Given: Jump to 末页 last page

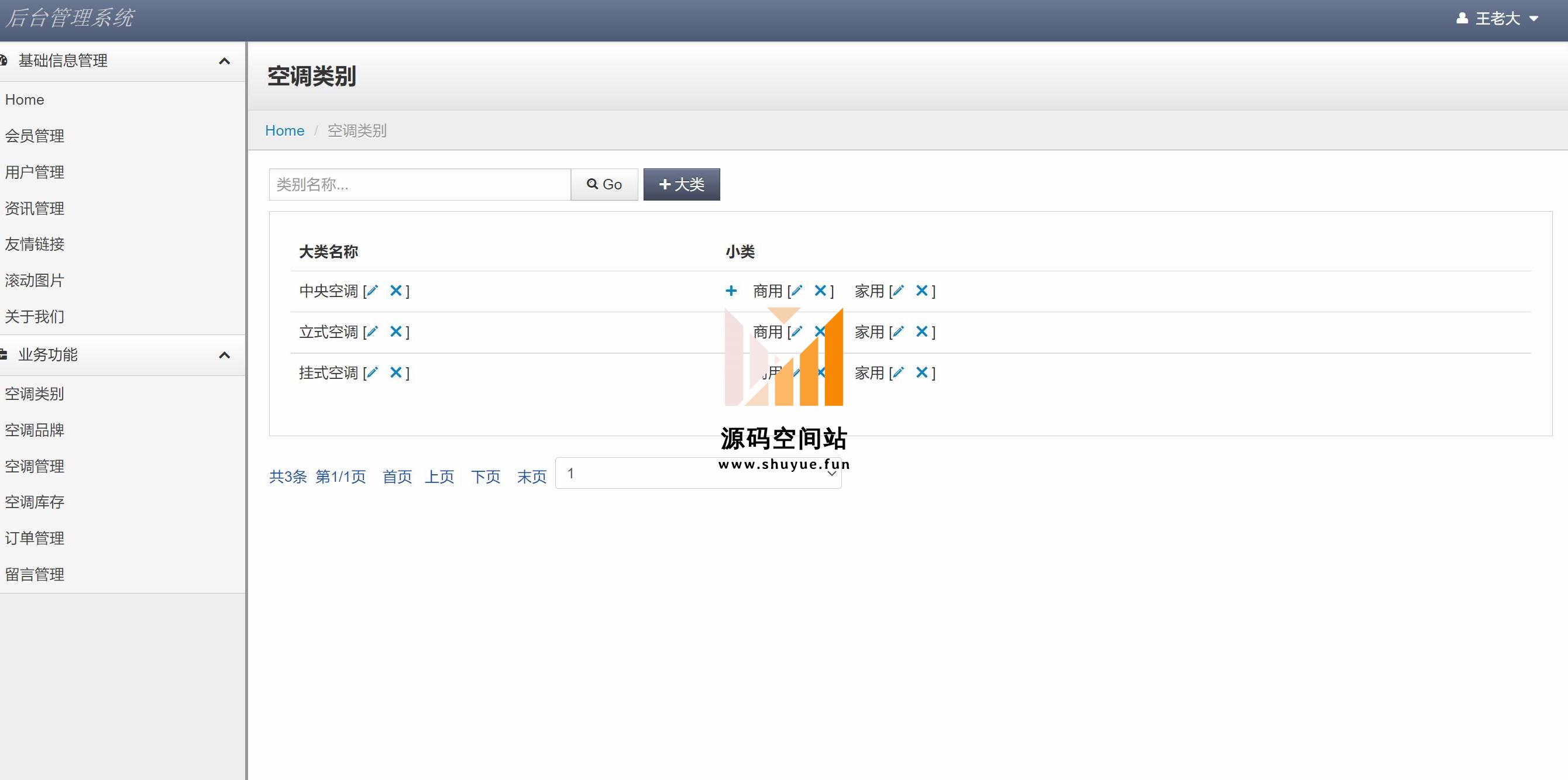Looking at the screenshot, I should click(x=532, y=477).
